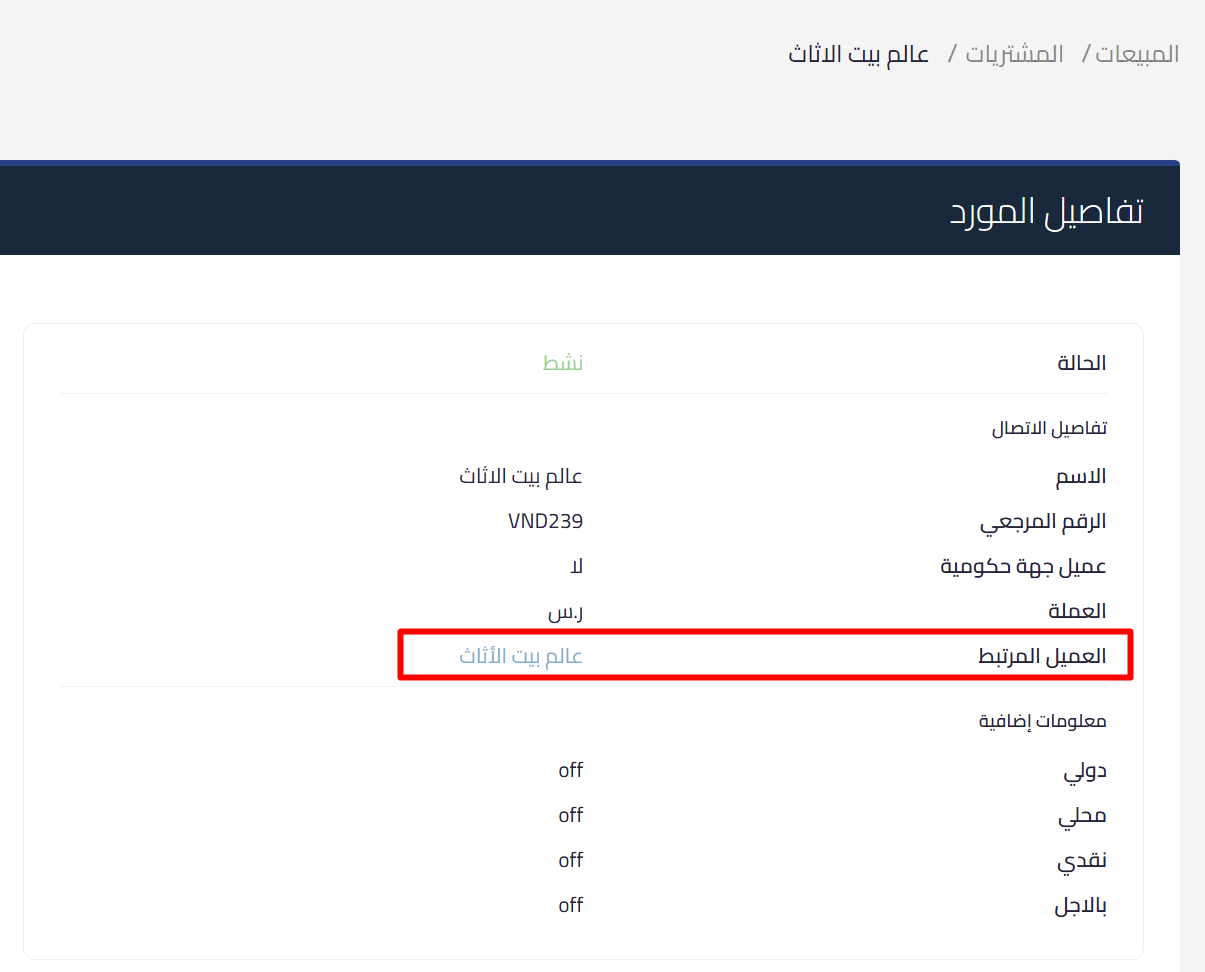This screenshot has width=1205, height=972.
Task: Click the العملة field label
Action: point(1075,611)
